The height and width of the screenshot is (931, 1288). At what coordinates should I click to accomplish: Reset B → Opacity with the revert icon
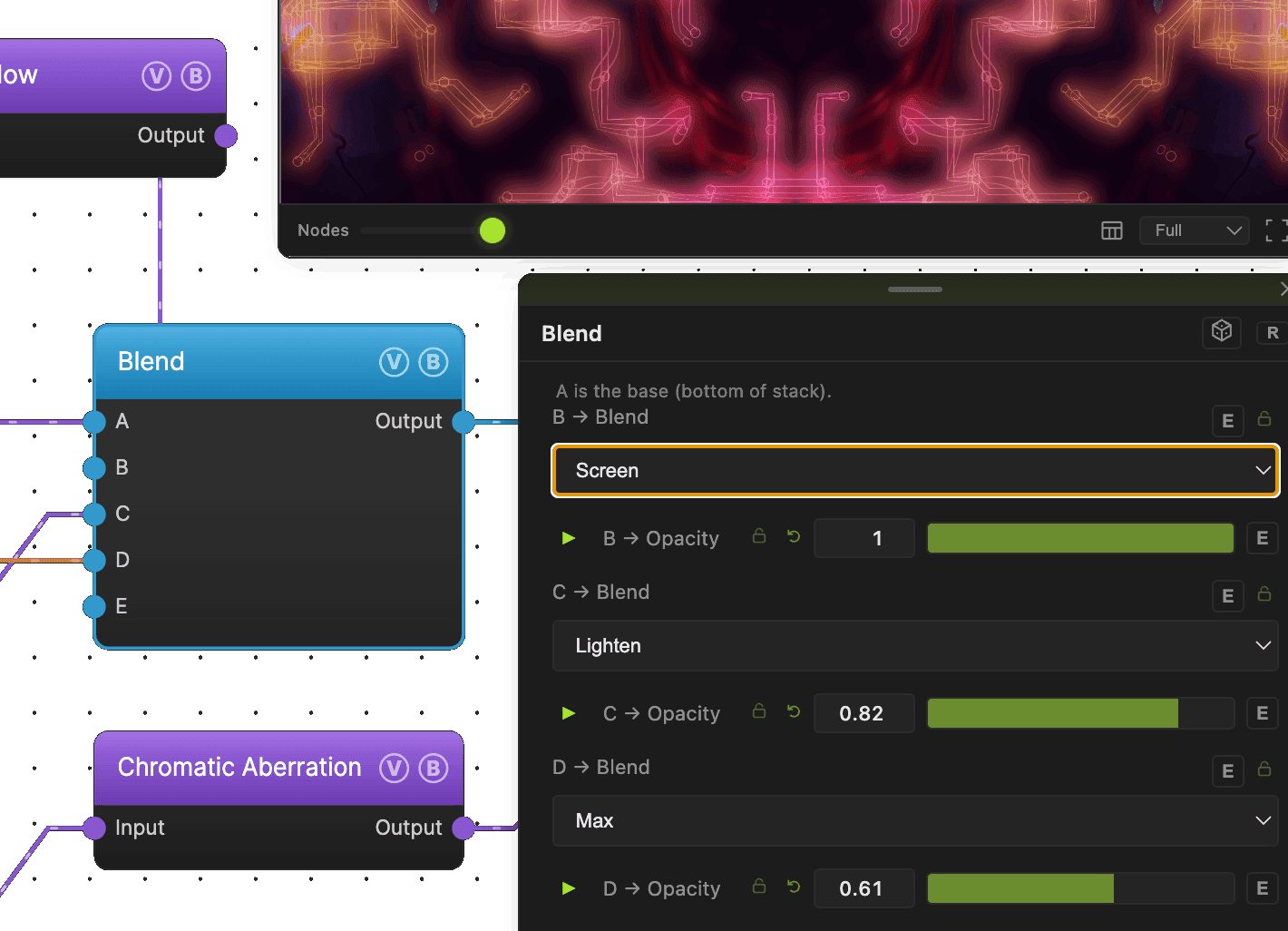point(794,537)
